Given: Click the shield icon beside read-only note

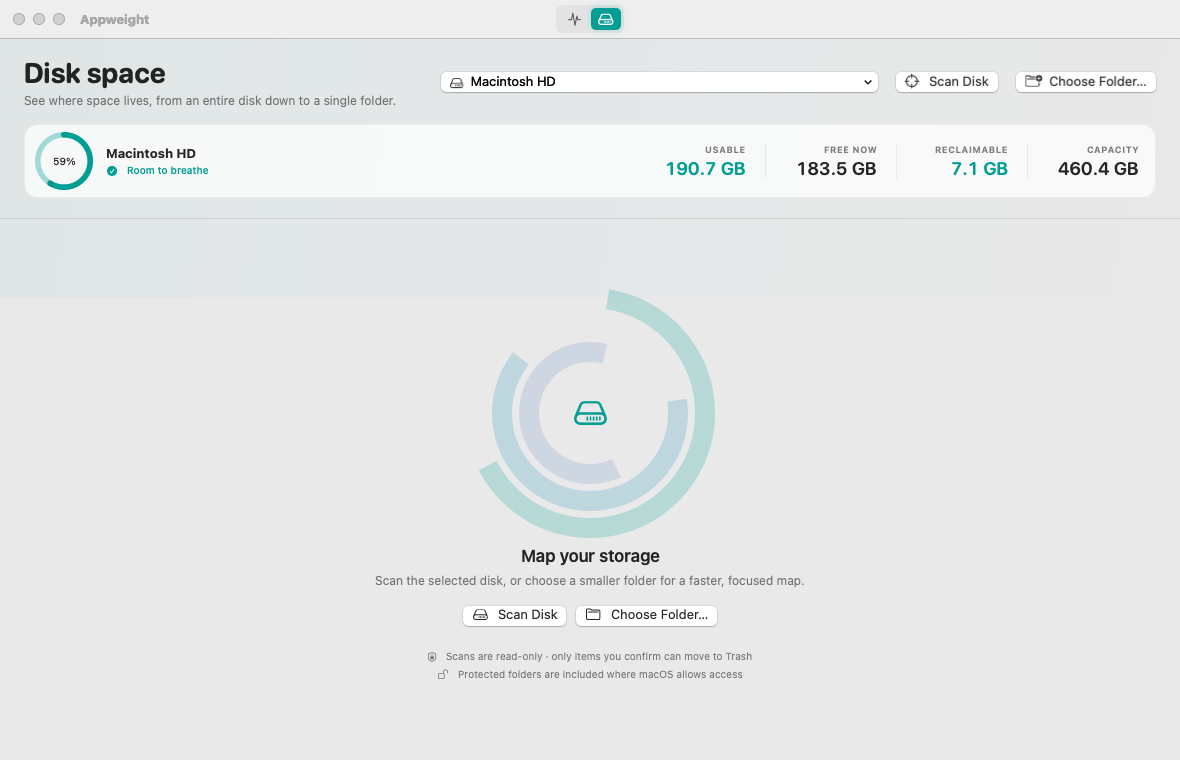Looking at the screenshot, I should 432,657.
